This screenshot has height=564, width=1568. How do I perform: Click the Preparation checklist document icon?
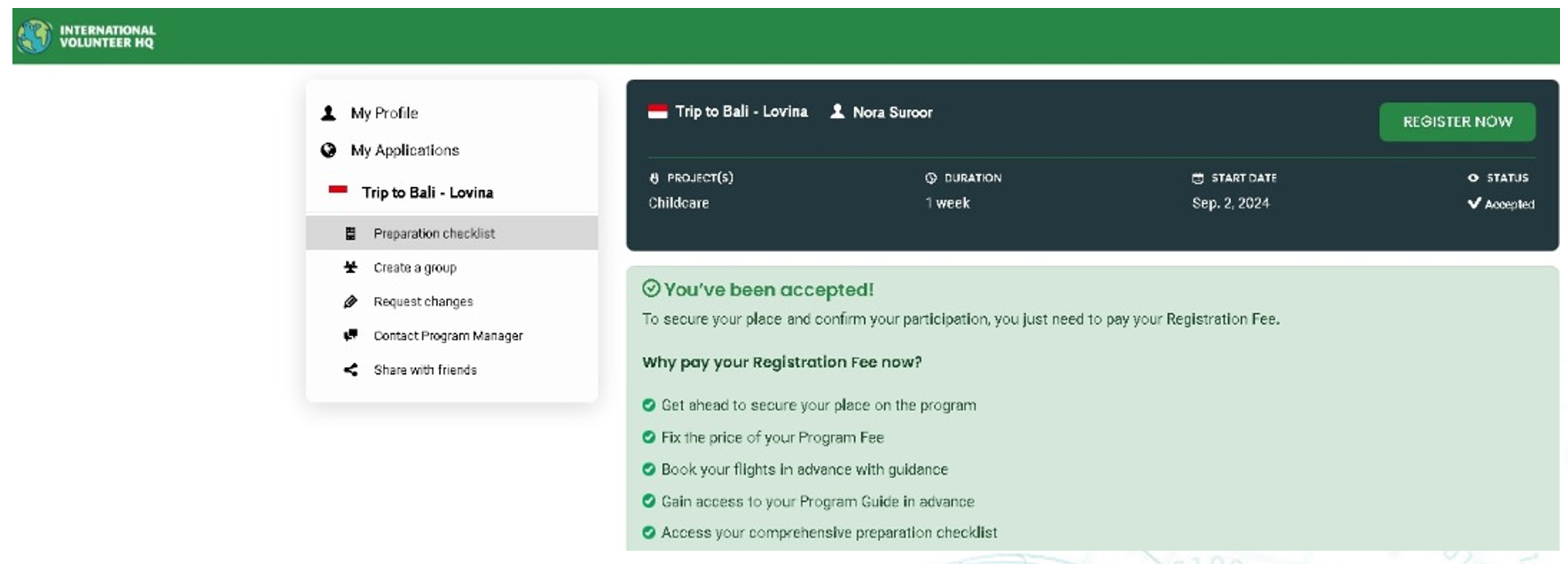click(350, 233)
